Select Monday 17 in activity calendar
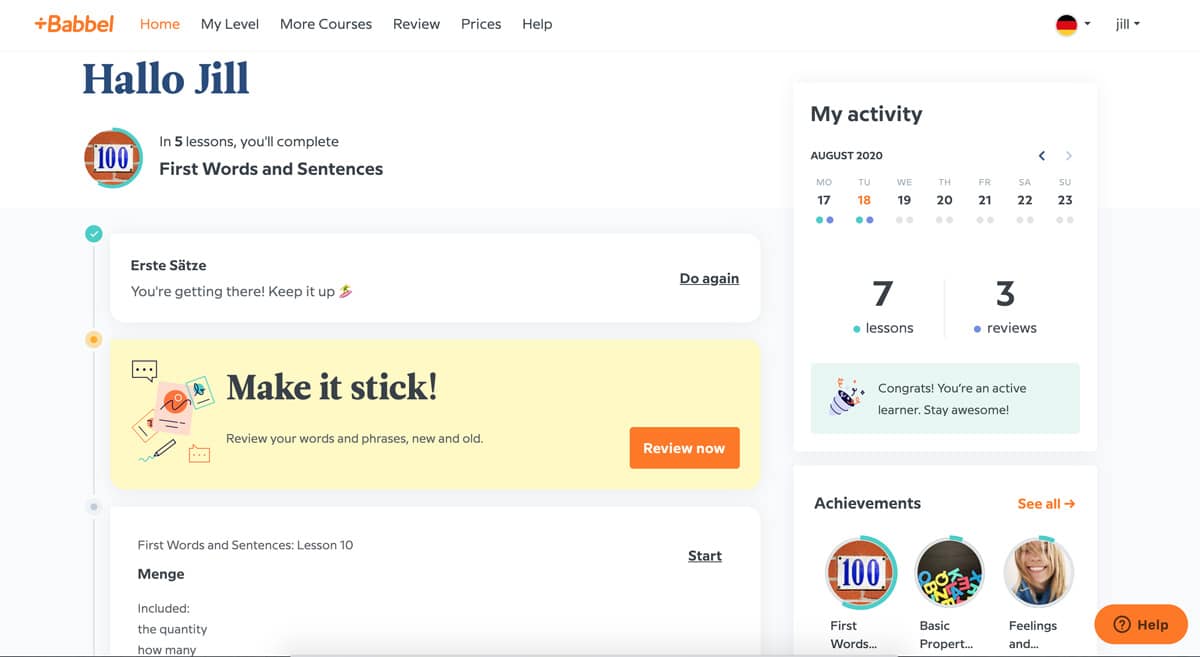 point(824,201)
